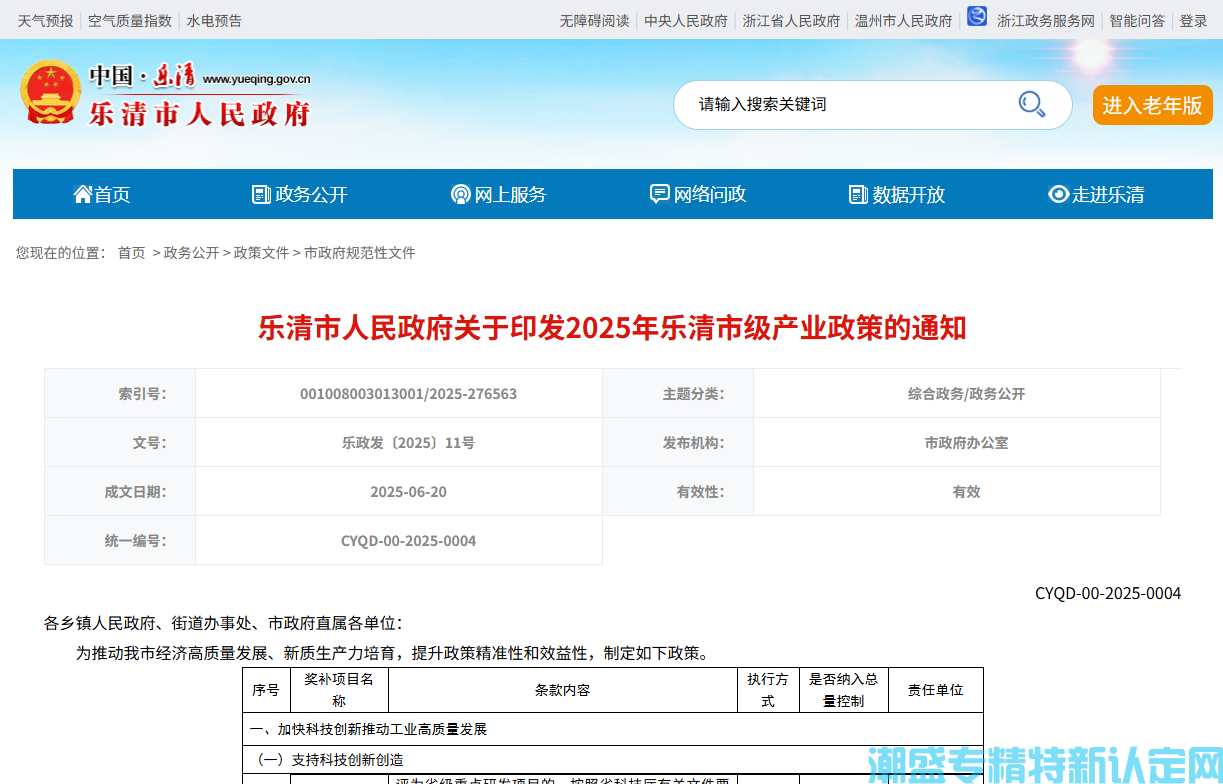This screenshot has width=1223, height=784.
Task: Click the red notice headline
Action: pos(612,328)
